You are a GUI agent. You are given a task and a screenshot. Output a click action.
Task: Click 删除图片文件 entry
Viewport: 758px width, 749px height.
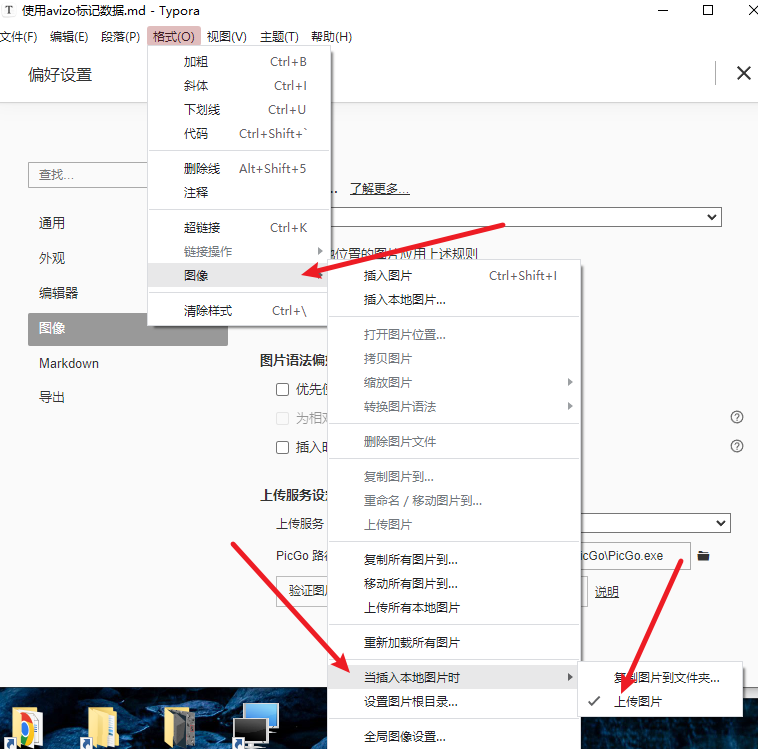click(x=454, y=441)
